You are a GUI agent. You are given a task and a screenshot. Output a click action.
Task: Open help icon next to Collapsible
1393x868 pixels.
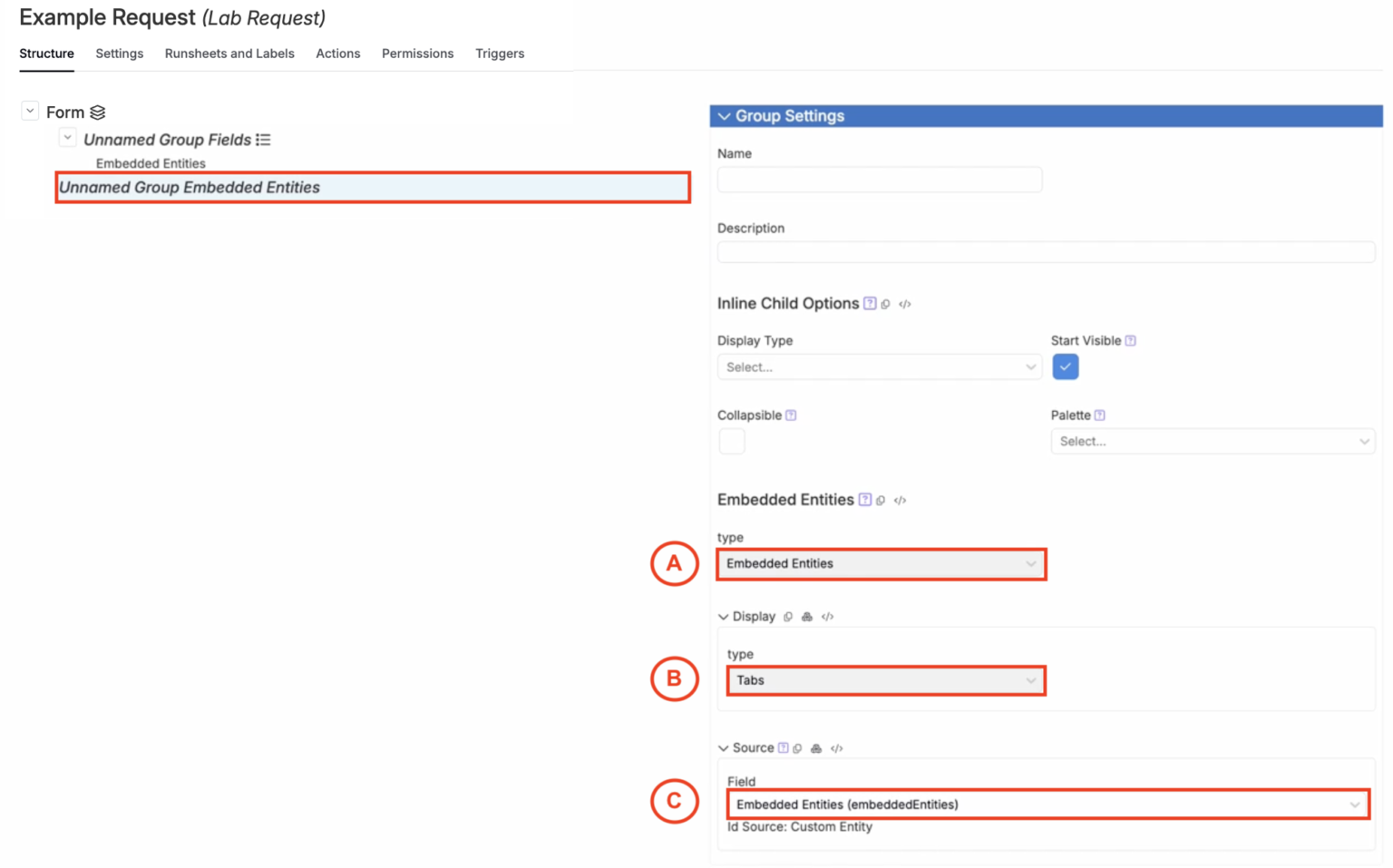click(x=791, y=415)
